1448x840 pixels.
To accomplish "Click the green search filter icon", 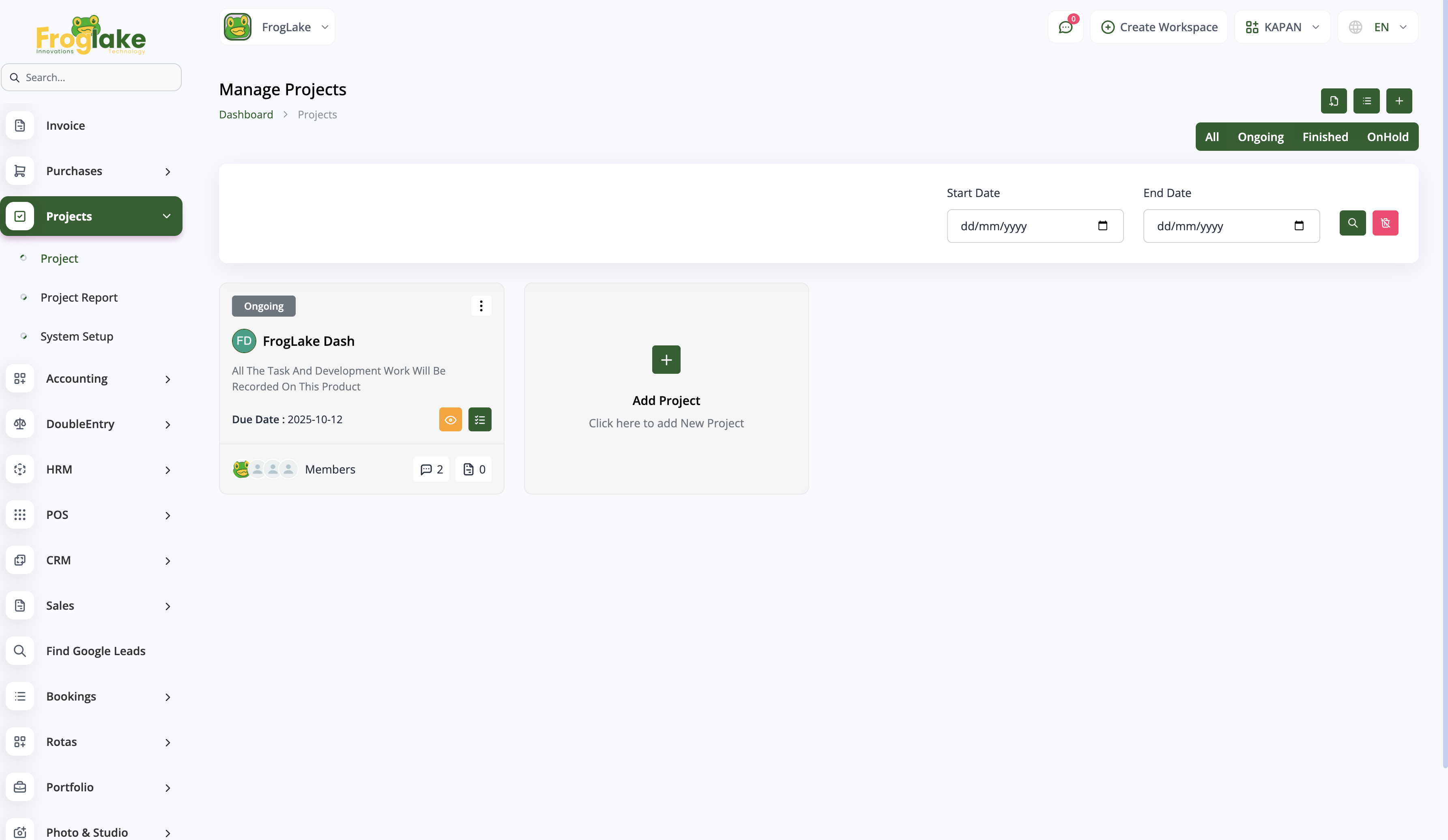I will [x=1352, y=223].
